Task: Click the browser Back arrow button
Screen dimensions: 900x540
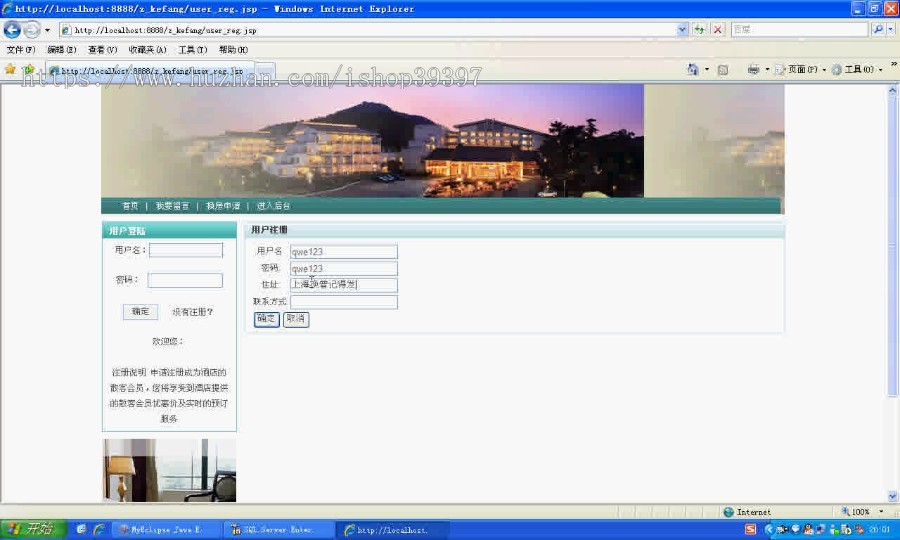Action: [x=12, y=29]
